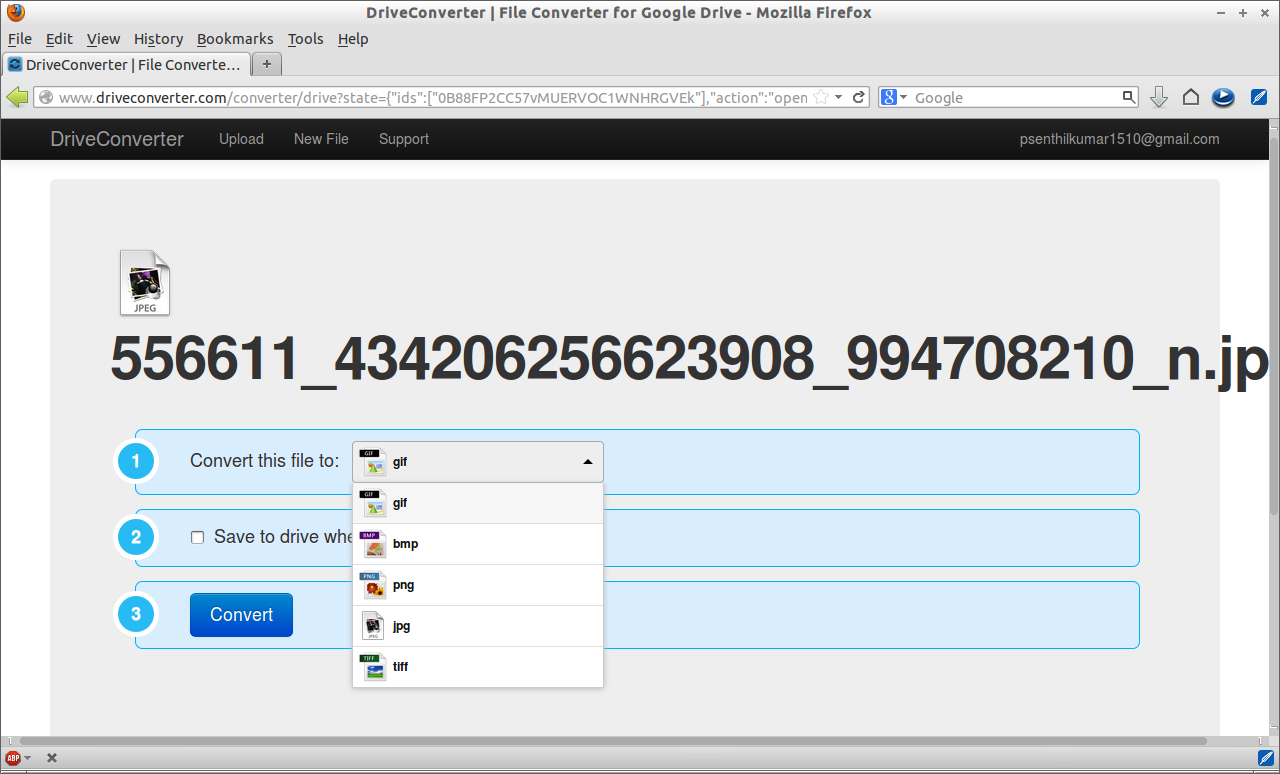1280x774 pixels.
Task: Select the jpg option in format list
Action: [478, 626]
